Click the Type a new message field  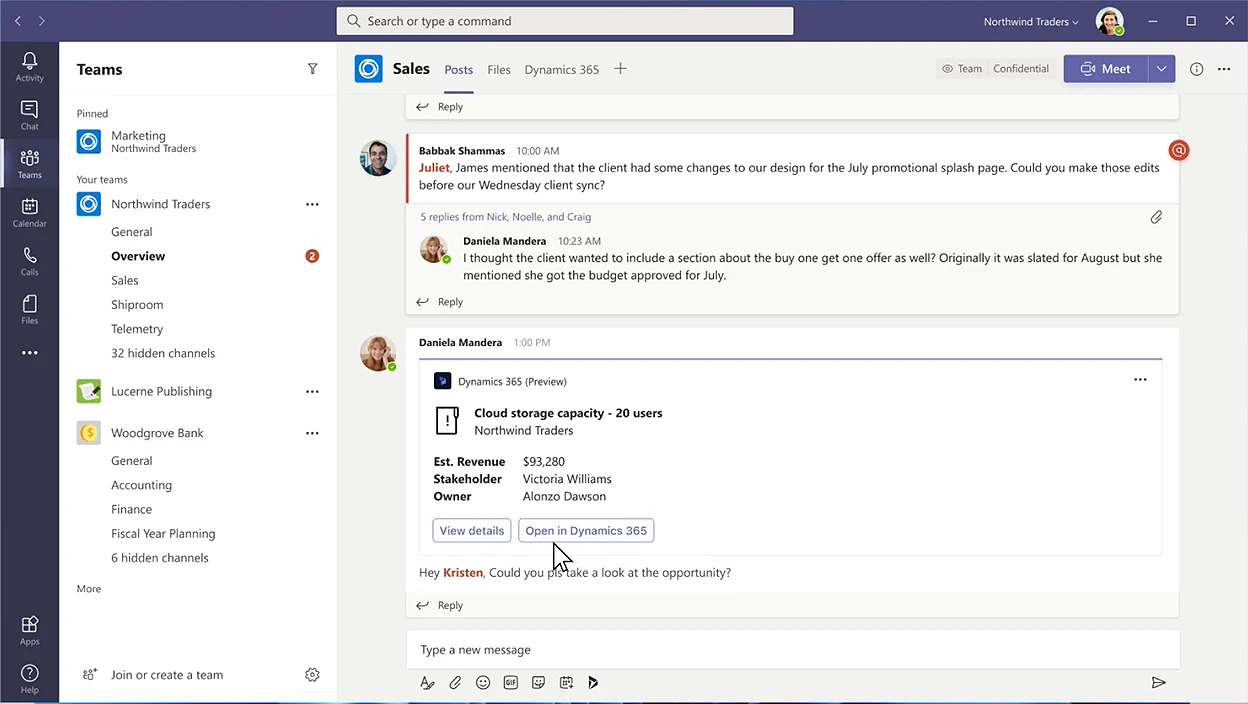click(700, 649)
